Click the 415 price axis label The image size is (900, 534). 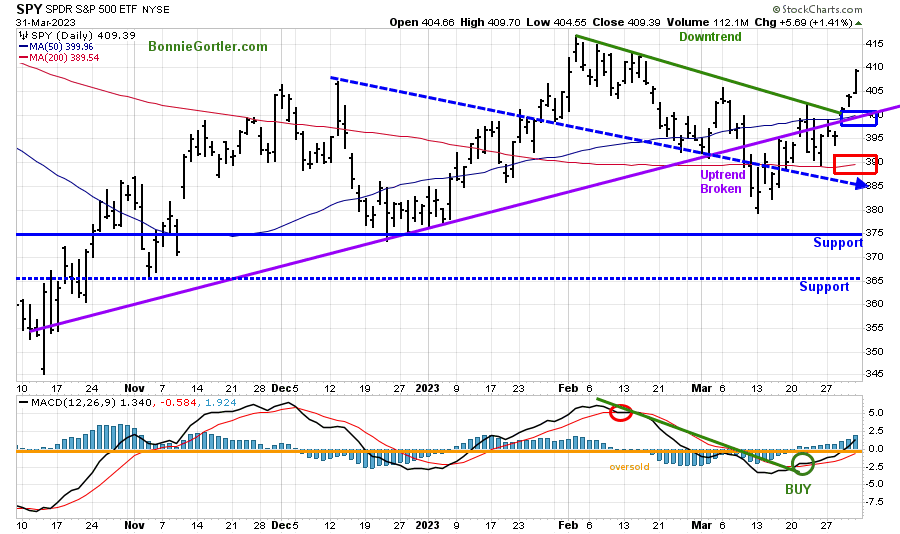click(874, 44)
